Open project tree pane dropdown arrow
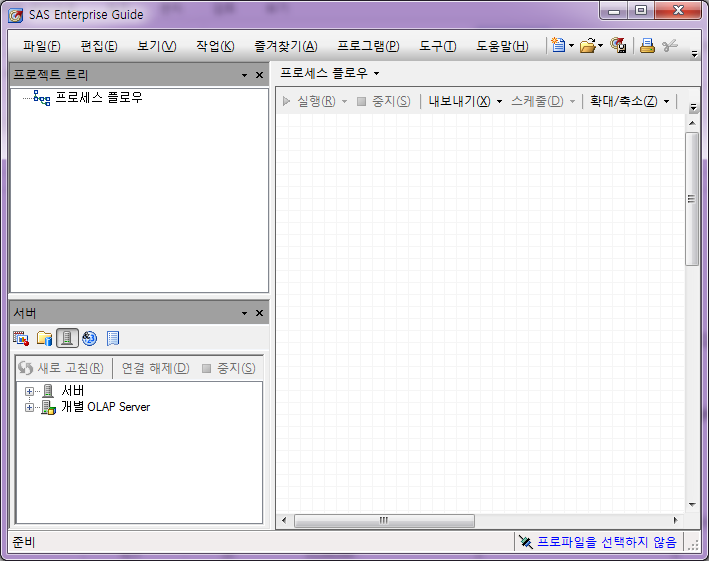Viewport: 709px width, 561px height. point(244,75)
